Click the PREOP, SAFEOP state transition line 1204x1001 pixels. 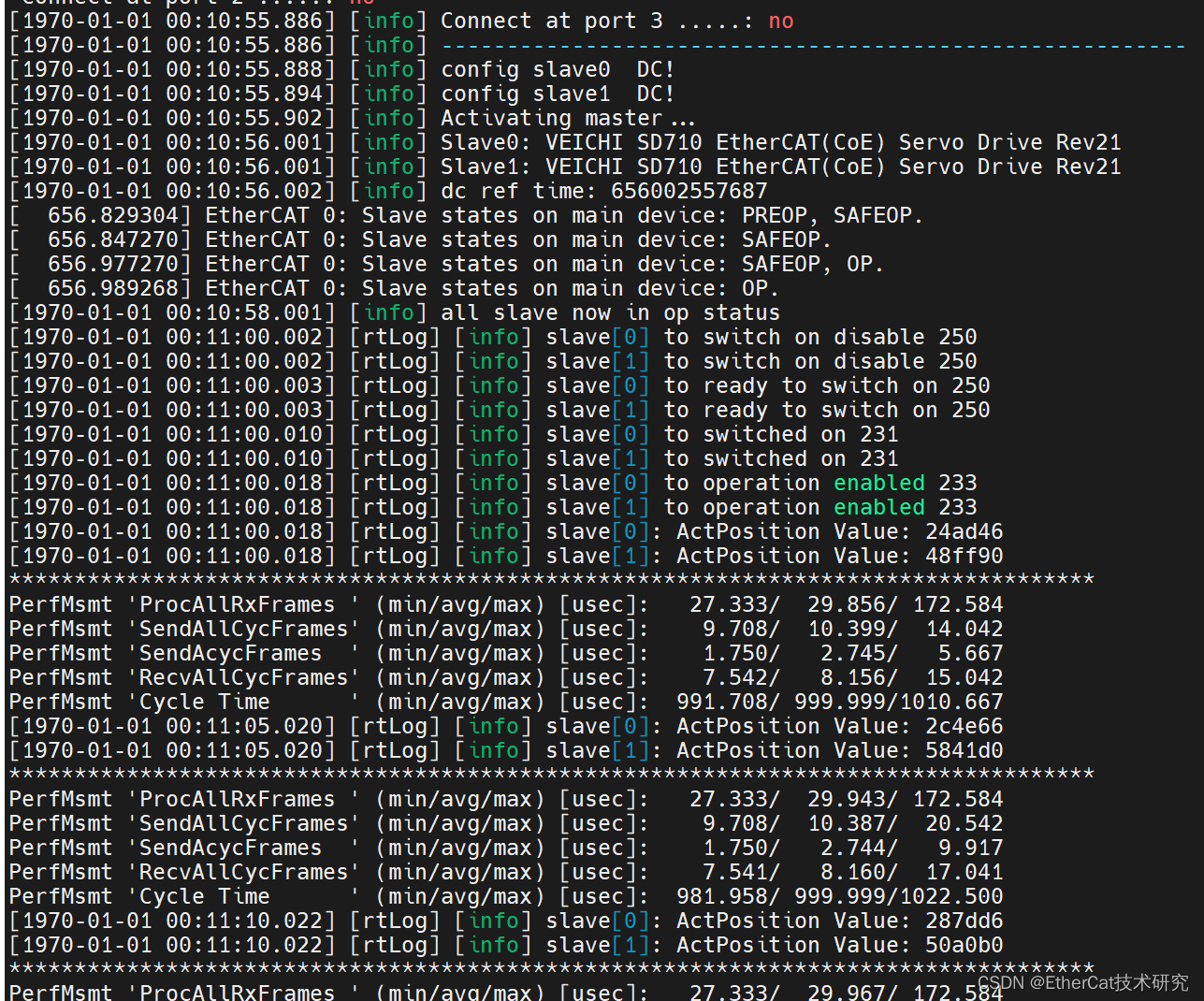(x=561, y=214)
